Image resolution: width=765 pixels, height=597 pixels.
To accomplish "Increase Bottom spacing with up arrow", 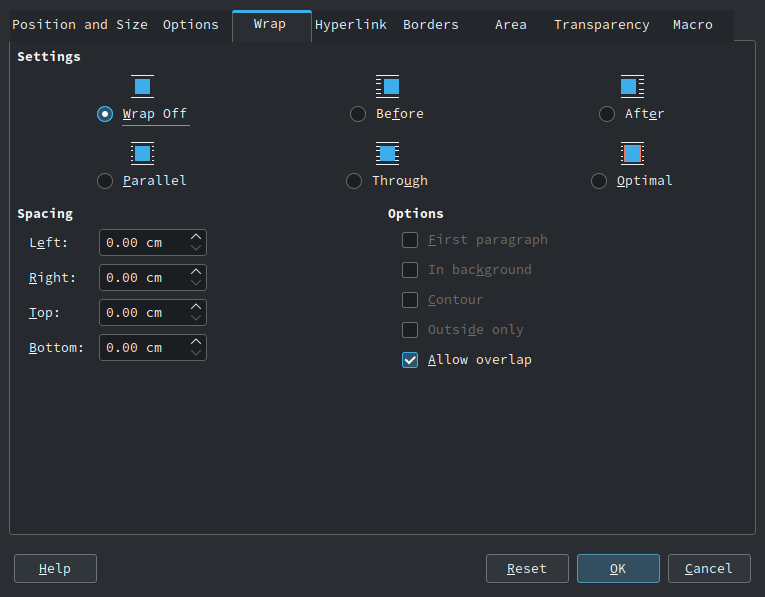I will click(196, 341).
